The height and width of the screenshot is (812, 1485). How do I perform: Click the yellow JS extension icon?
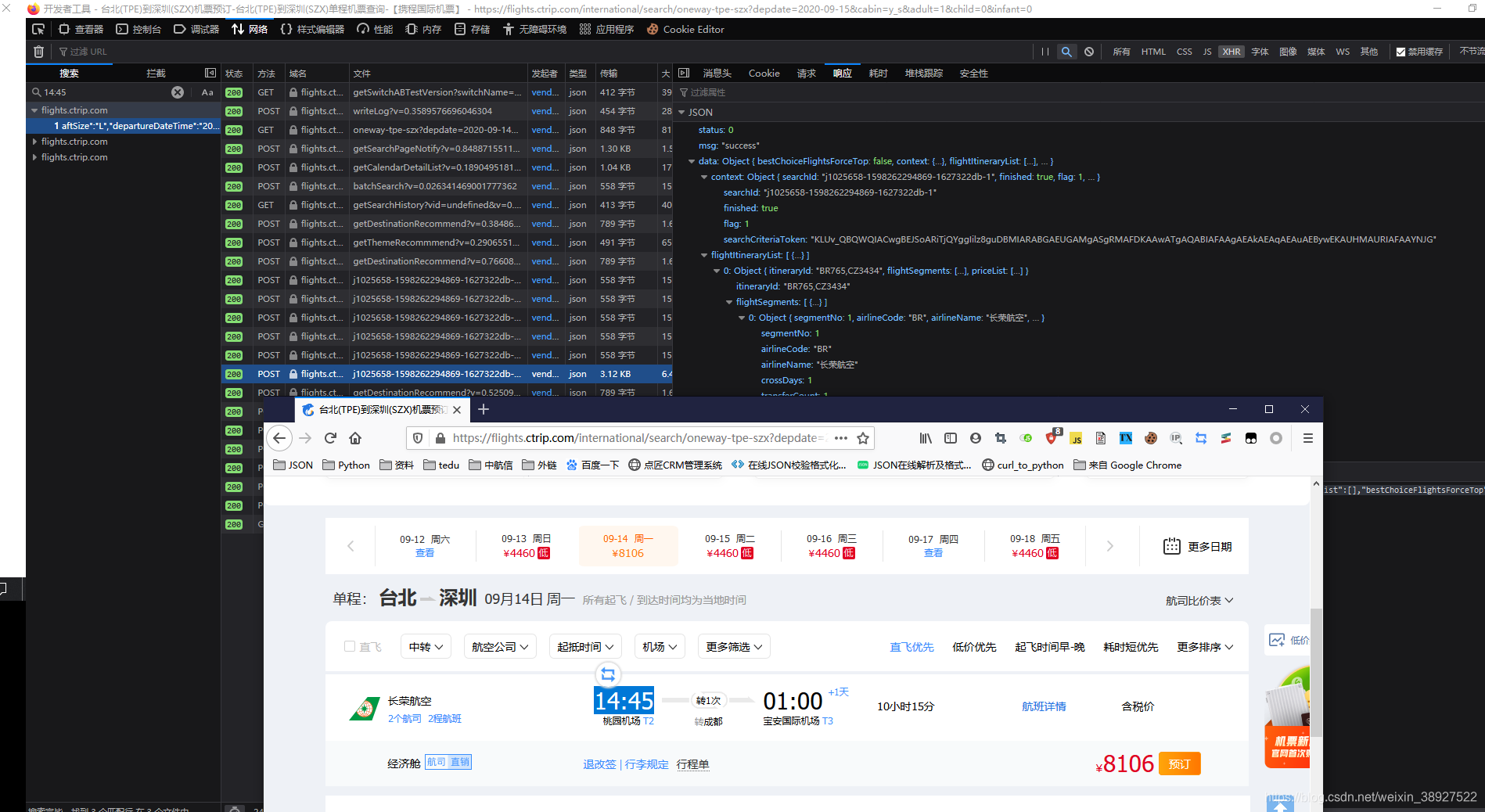1076,438
